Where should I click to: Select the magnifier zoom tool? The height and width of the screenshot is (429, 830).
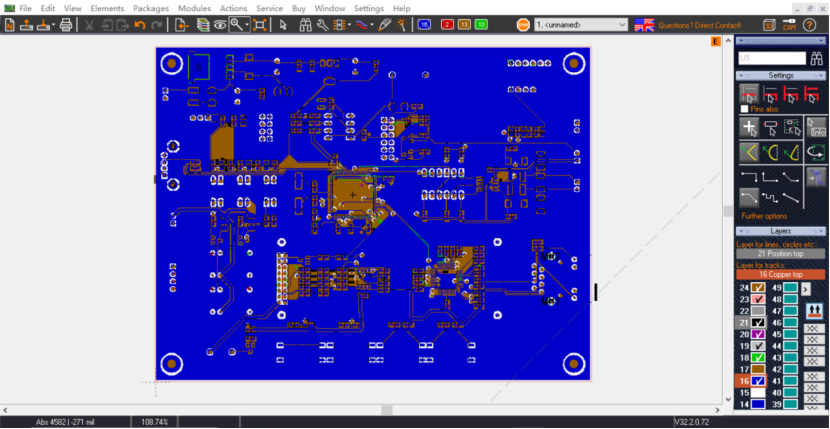237,24
